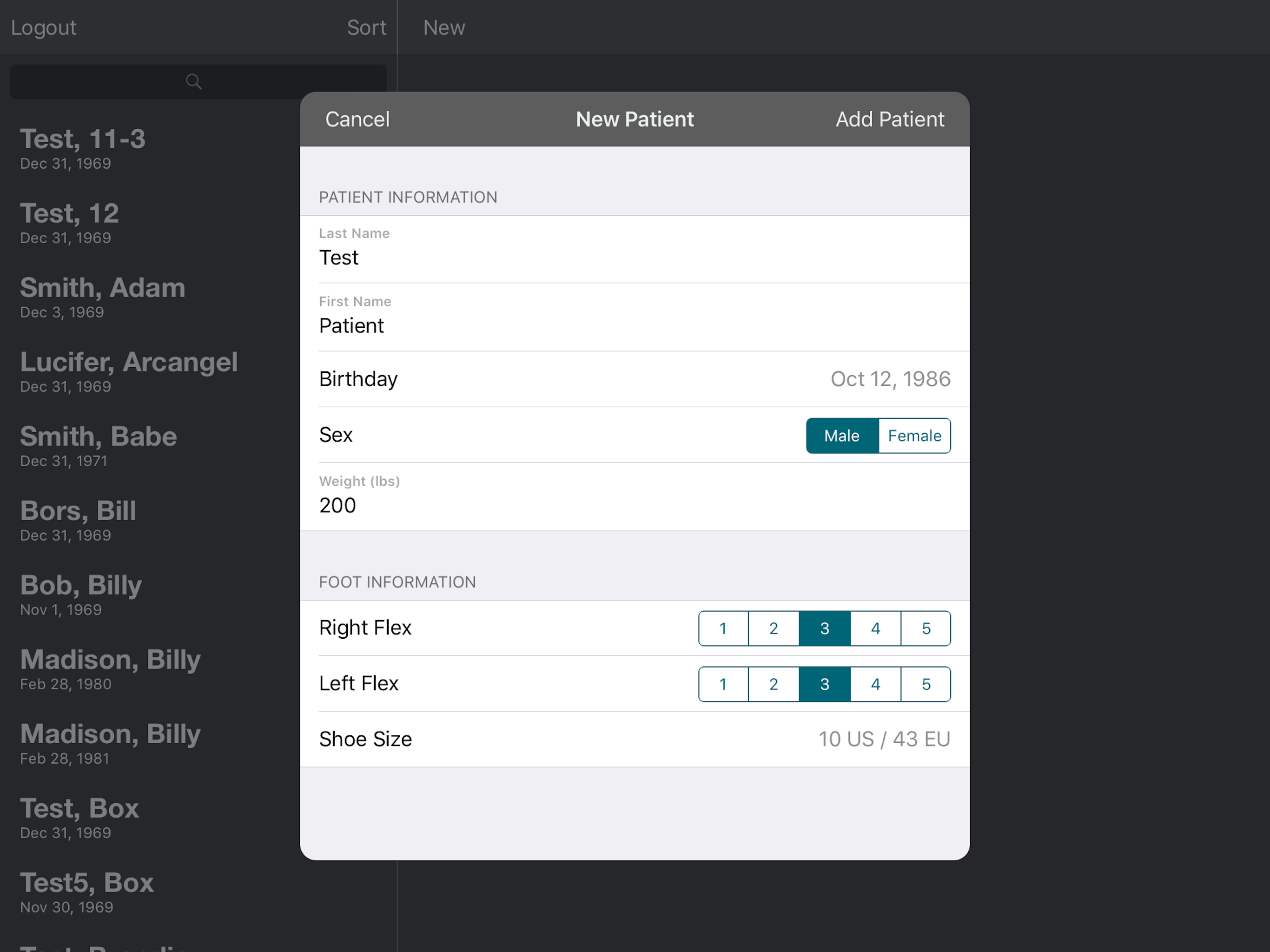Set Right Flex to 1
Viewport: 1270px width, 952px height.
[x=723, y=628]
